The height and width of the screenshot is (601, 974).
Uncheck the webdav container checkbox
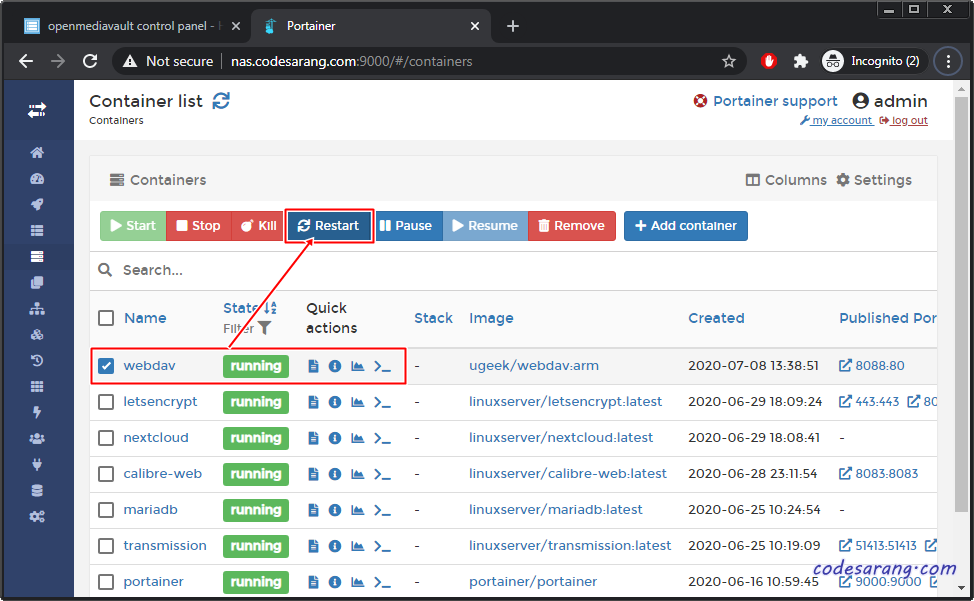pos(106,366)
